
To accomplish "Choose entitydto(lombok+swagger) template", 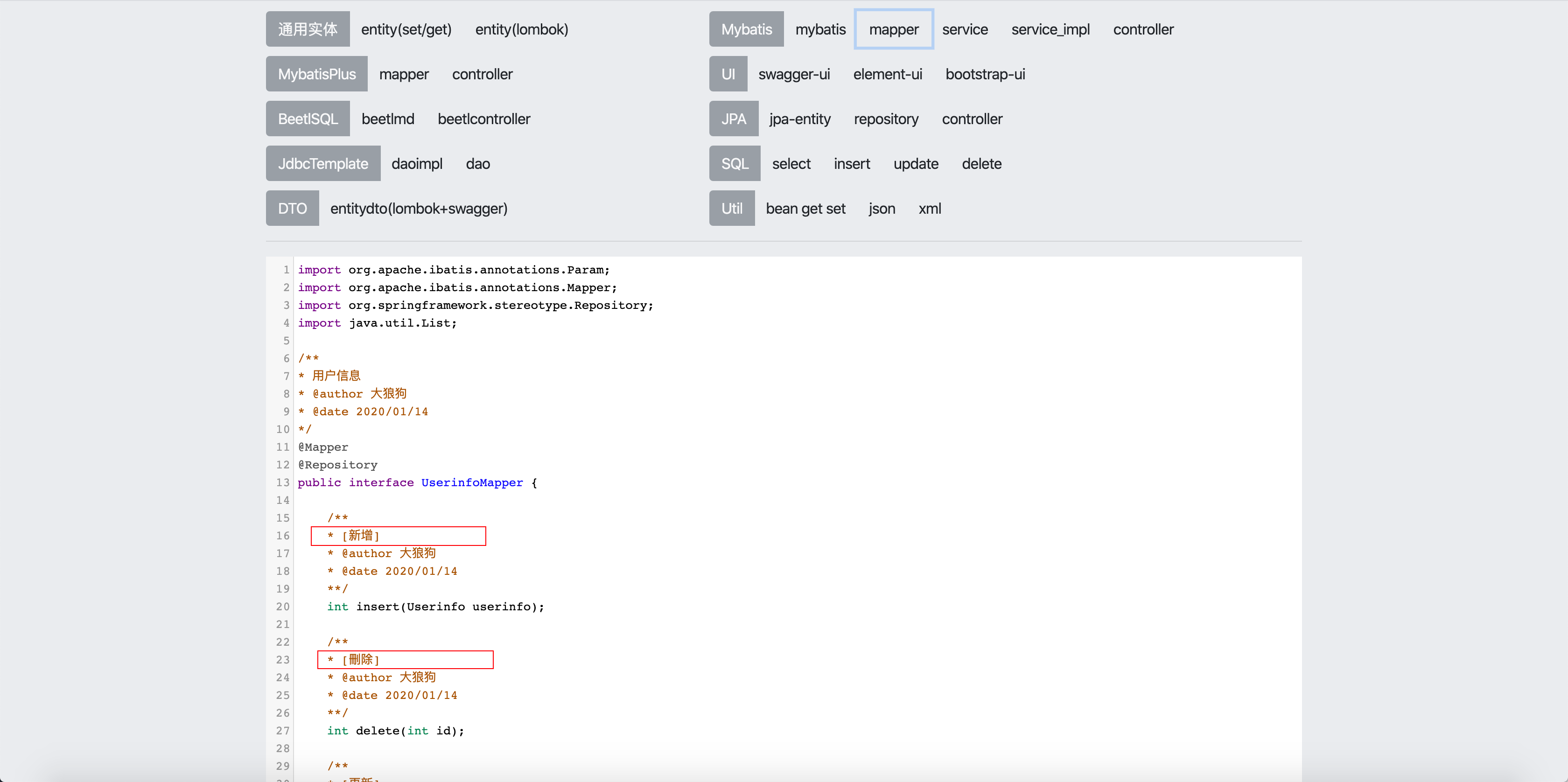I will click(x=419, y=209).
